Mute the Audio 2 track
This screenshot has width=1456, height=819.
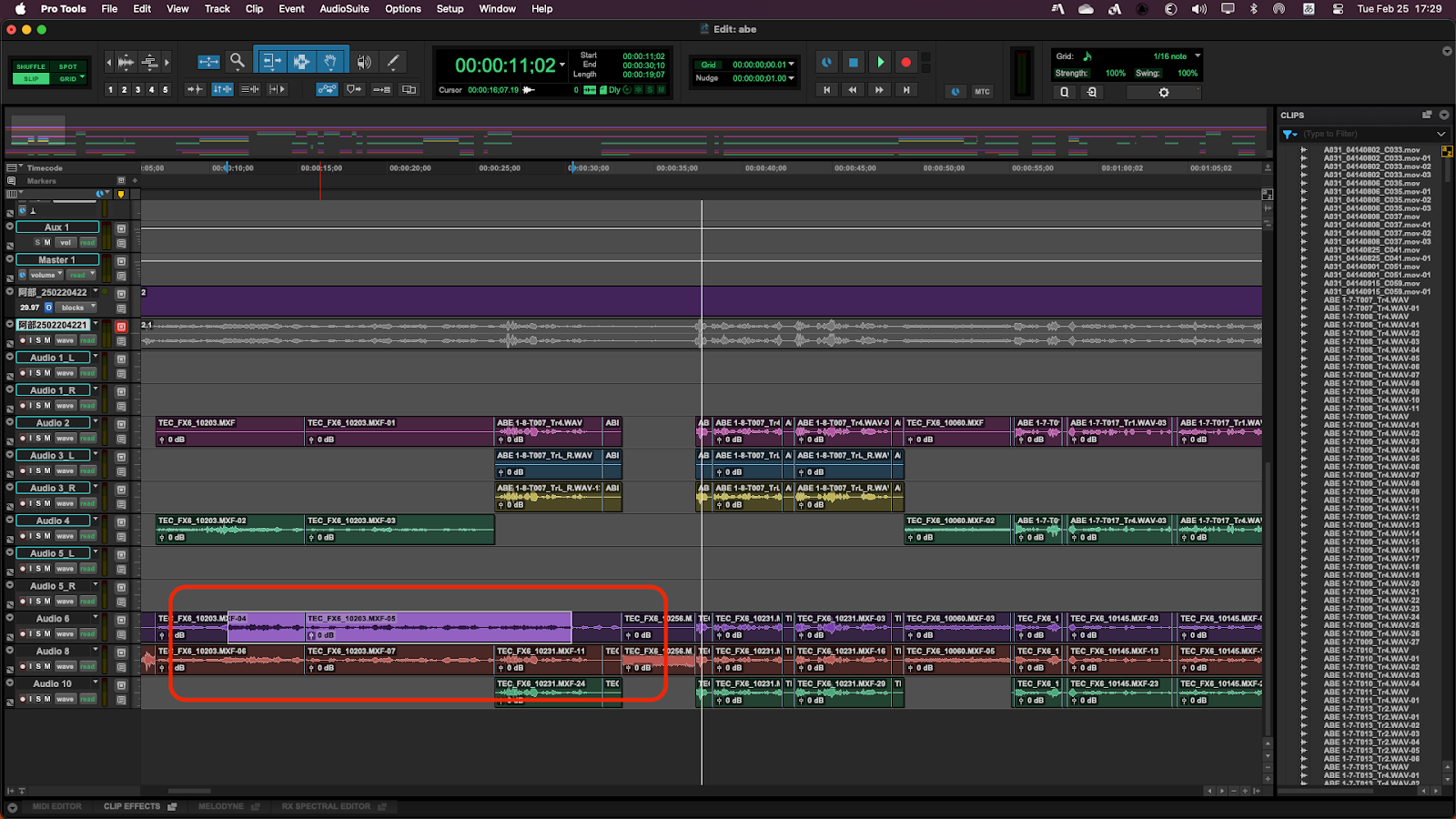[x=47, y=439]
